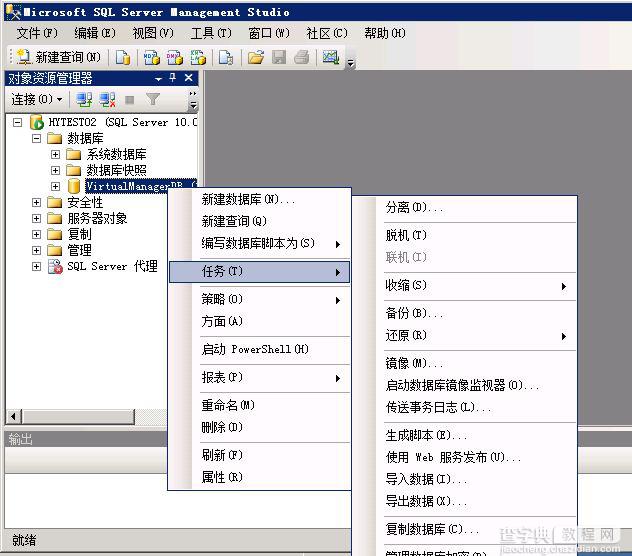The width and height of the screenshot is (632, 556).
Task: Click the Disconnect icon in Object Explorer
Action: 107,99
